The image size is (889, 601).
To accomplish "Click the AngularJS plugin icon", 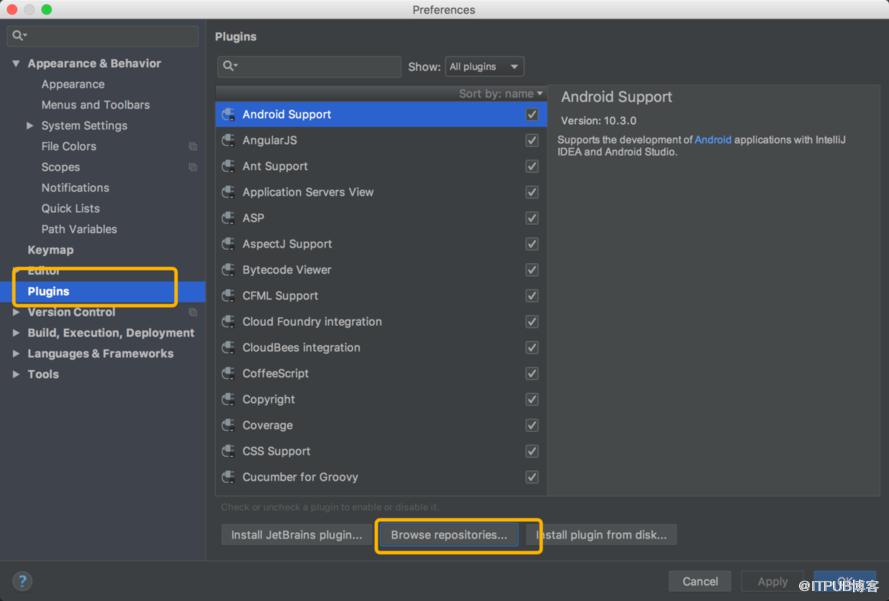I will click(228, 141).
